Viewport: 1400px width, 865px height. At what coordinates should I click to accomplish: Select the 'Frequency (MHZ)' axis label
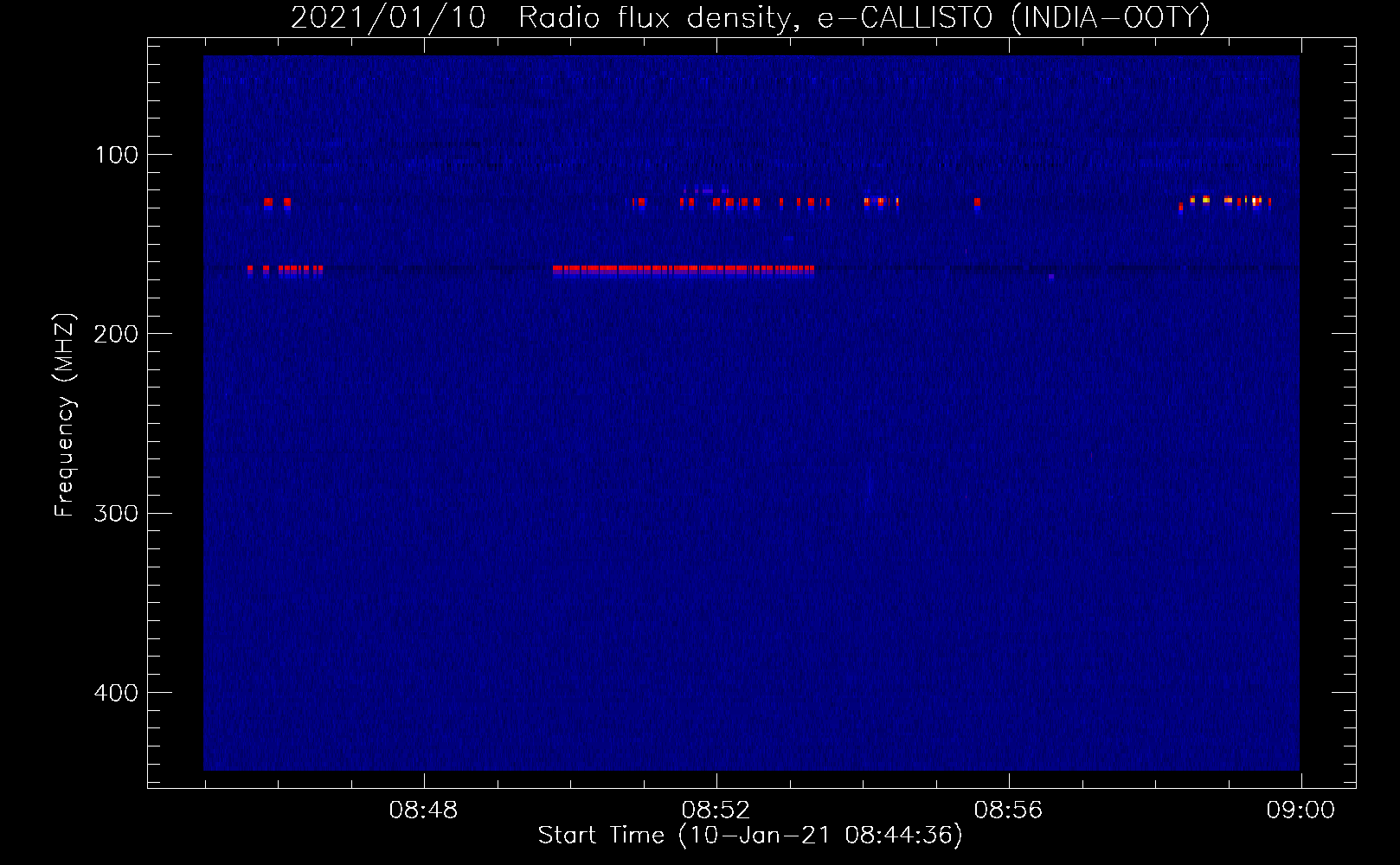(65, 415)
